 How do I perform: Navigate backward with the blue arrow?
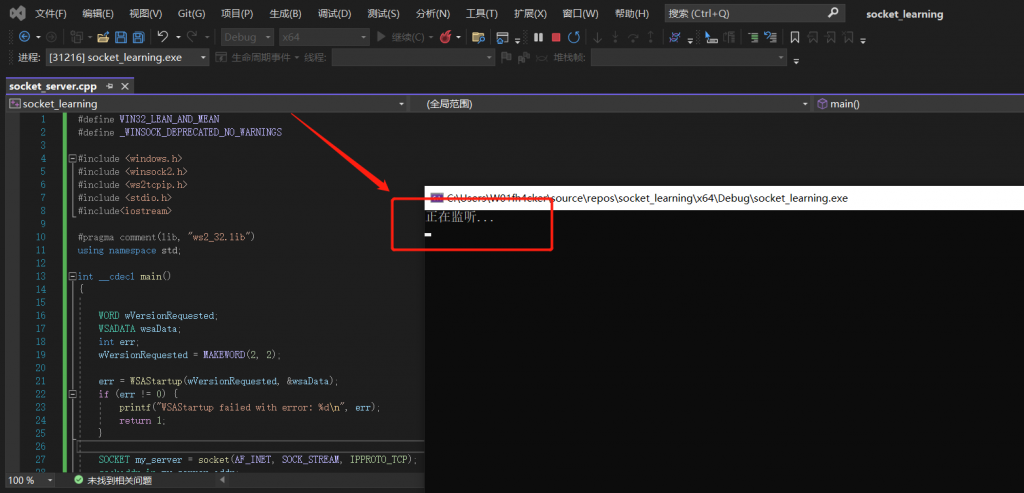24,37
